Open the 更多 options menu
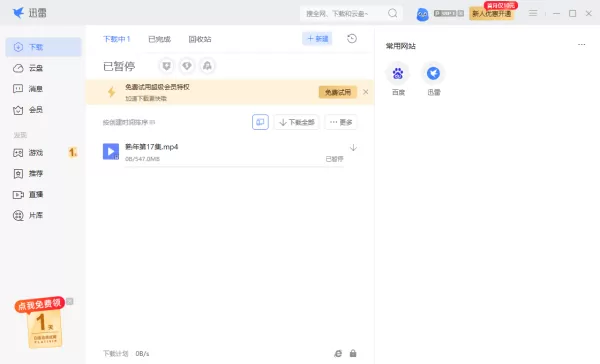The image size is (600, 364). pos(341,122)
